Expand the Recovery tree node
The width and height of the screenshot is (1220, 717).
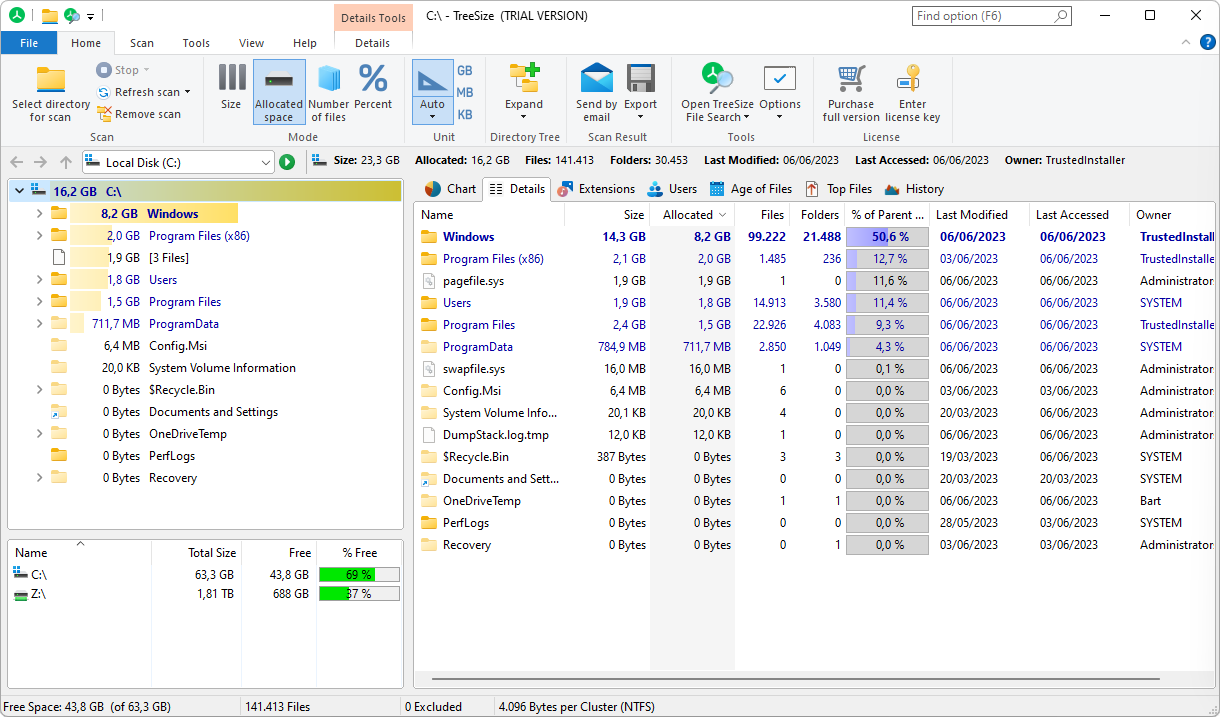(x=39, y=478)
